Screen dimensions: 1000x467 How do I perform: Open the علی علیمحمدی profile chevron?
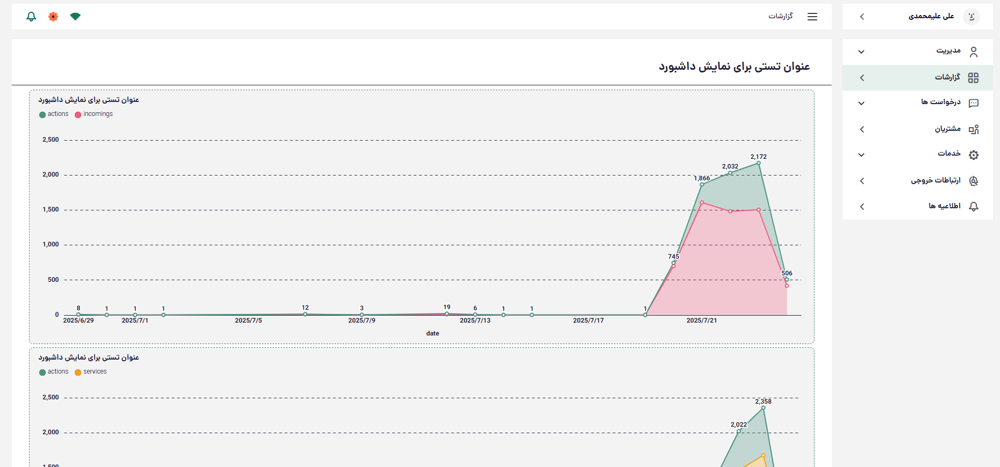(862, 17)
